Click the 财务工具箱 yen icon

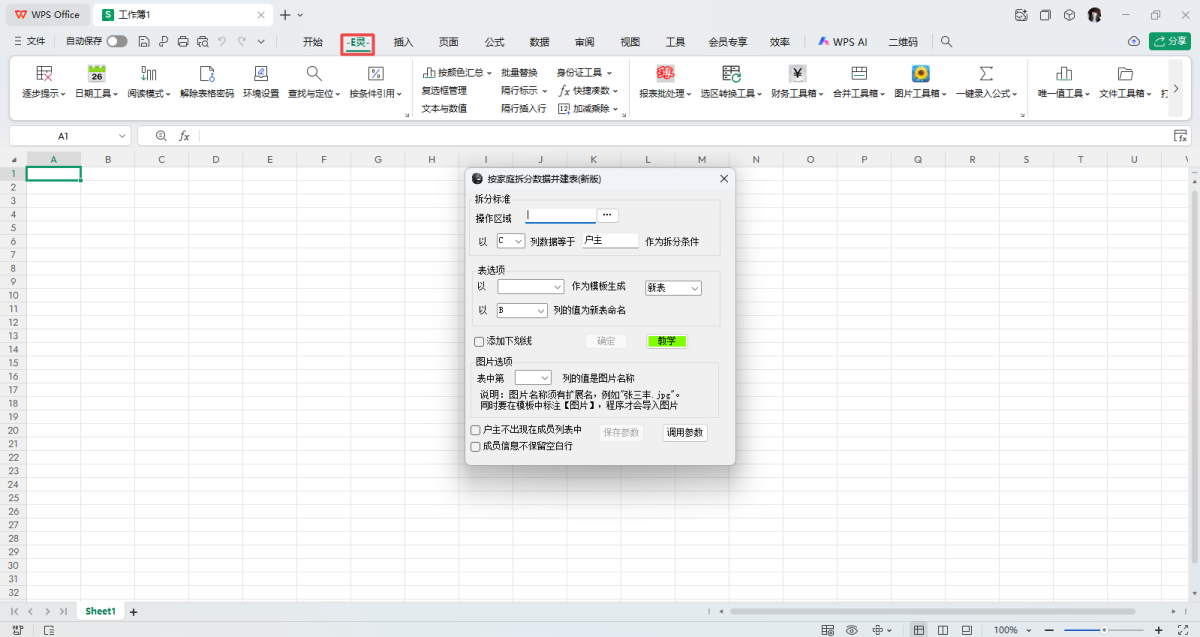point(796,74)
